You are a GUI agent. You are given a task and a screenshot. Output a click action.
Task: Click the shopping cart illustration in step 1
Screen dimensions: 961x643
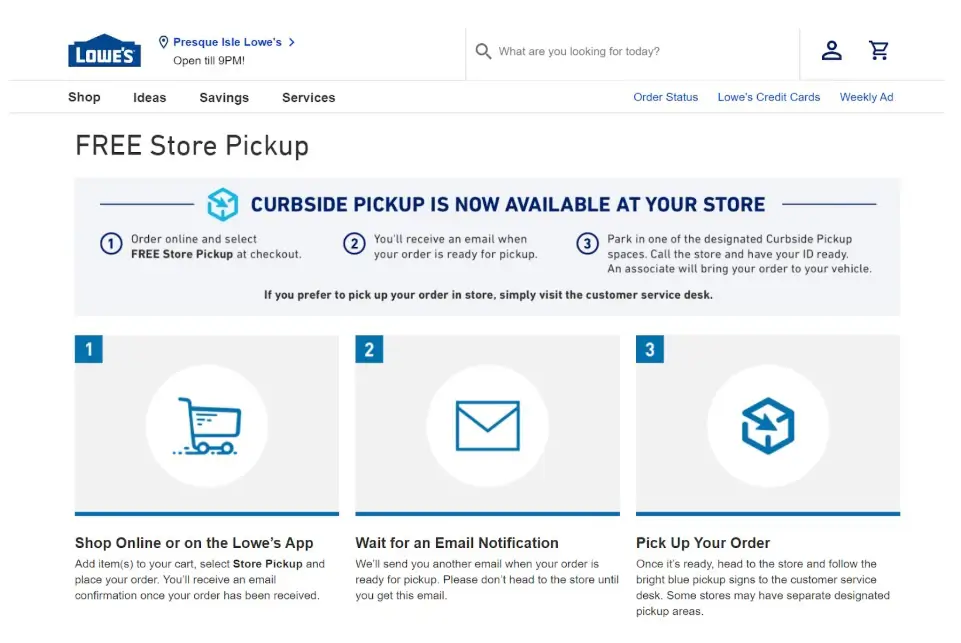coord(207,426)
